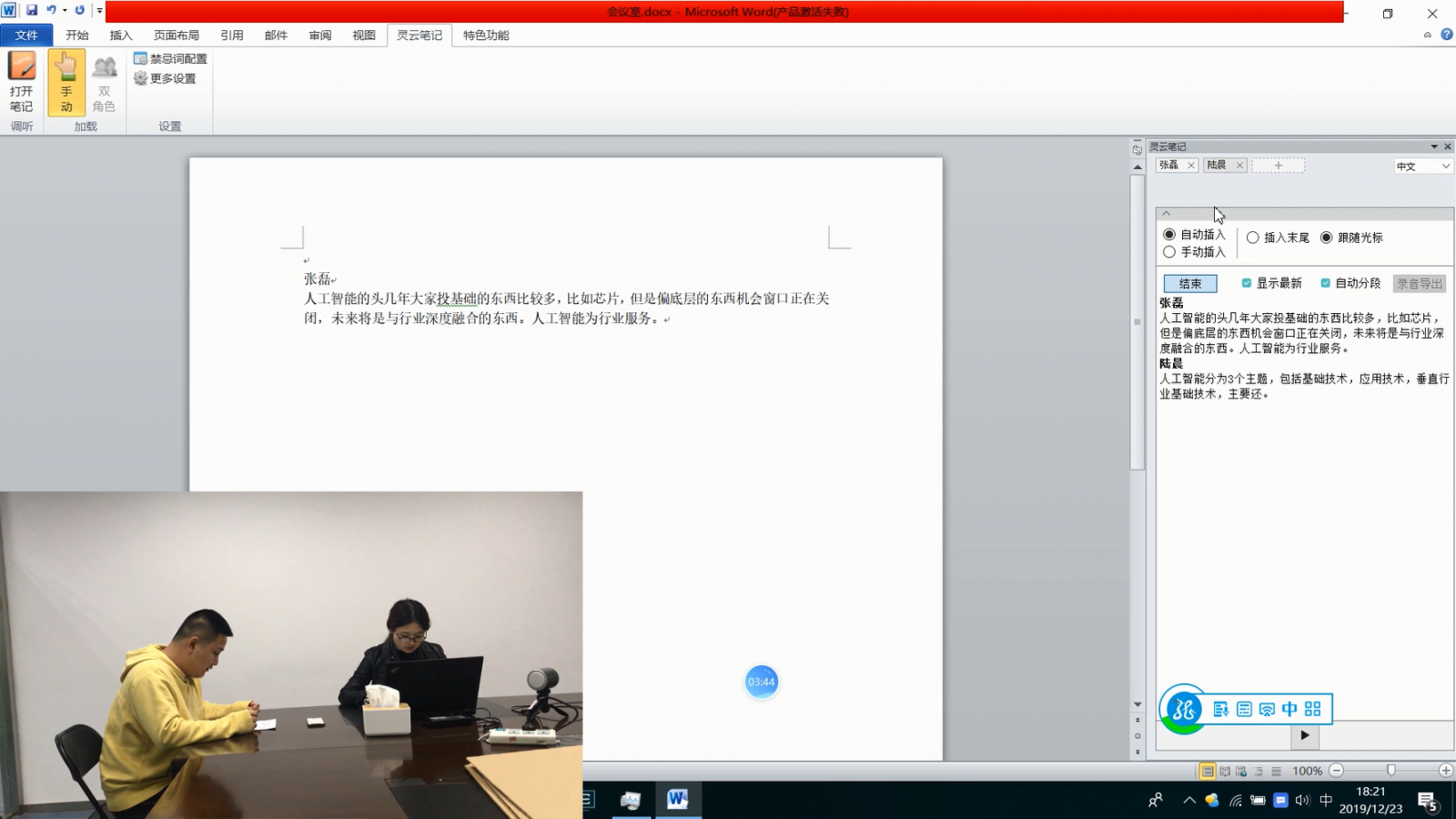
Task: Open the 中文 language dropdown
Action: tap(1423, 166)
